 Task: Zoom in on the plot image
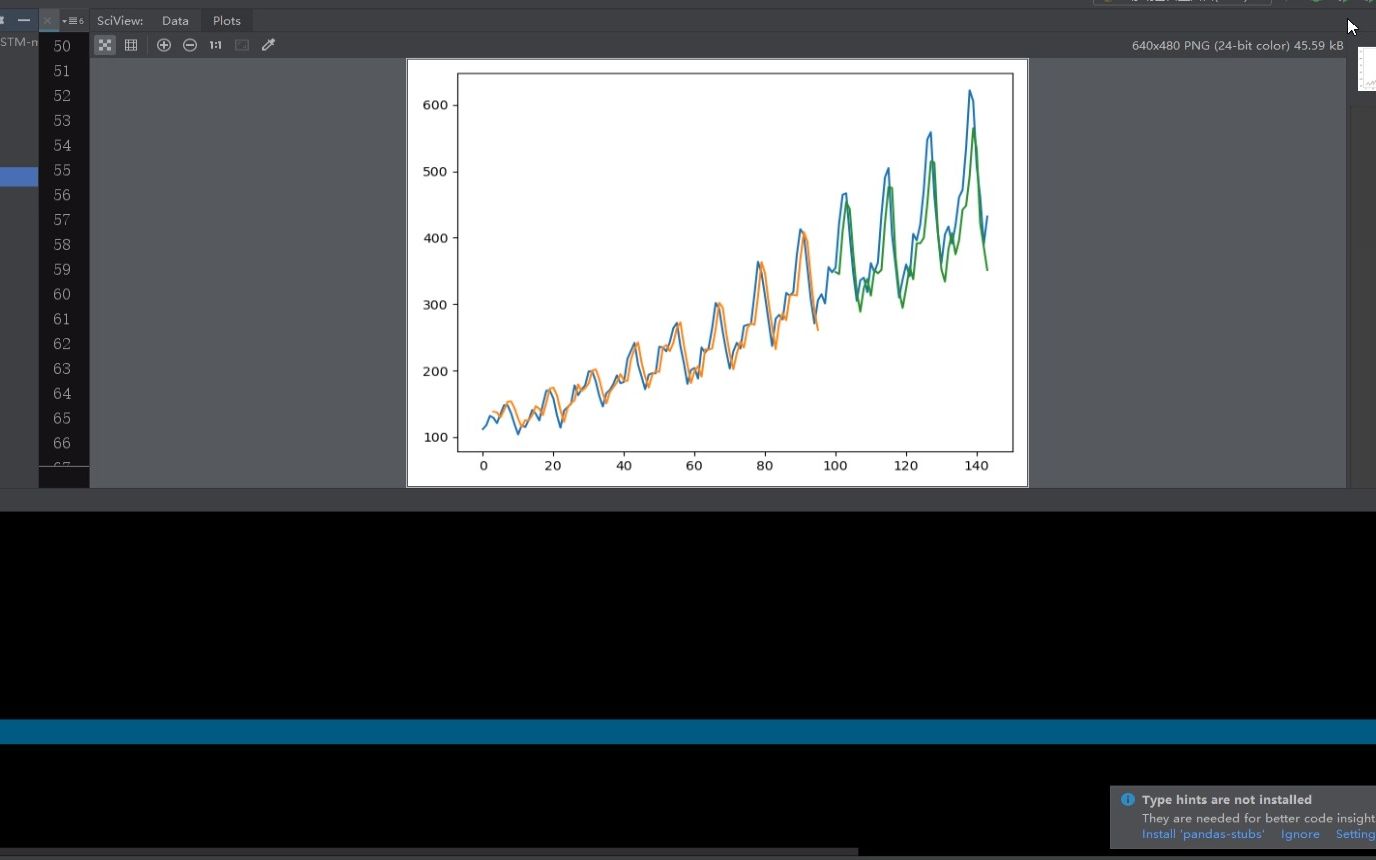(164, 45)
